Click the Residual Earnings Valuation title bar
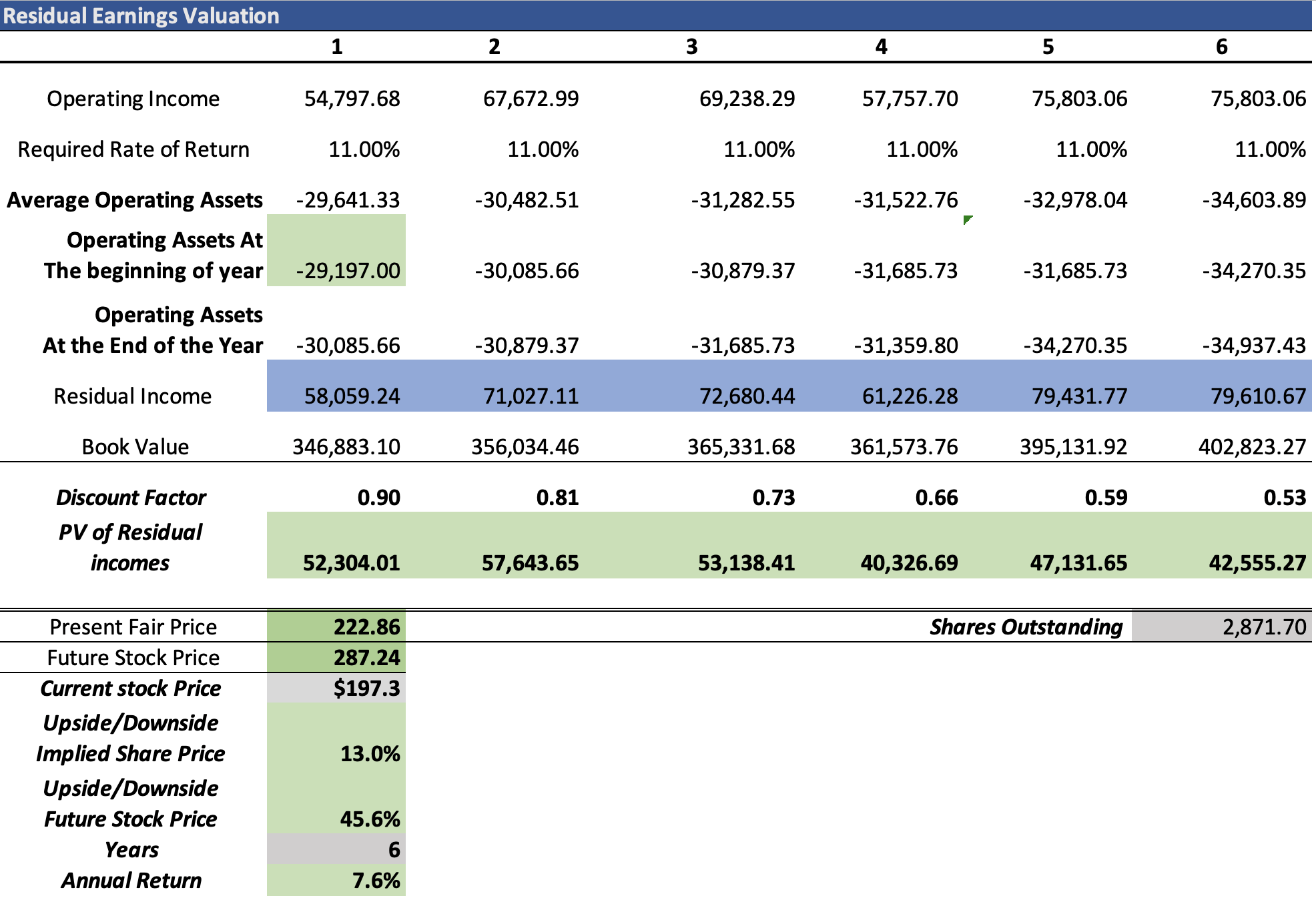This screenshot has width=1316, height=900. point(141,15)
